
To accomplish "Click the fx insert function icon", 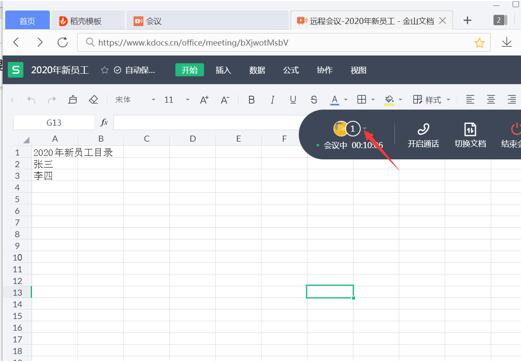I will (x=104, y=123).
